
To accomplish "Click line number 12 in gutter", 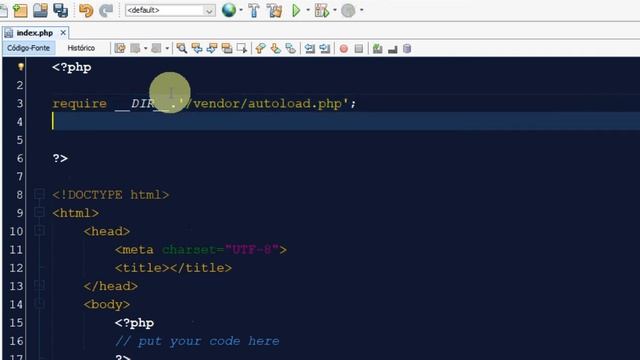I will tap(16, 268).
